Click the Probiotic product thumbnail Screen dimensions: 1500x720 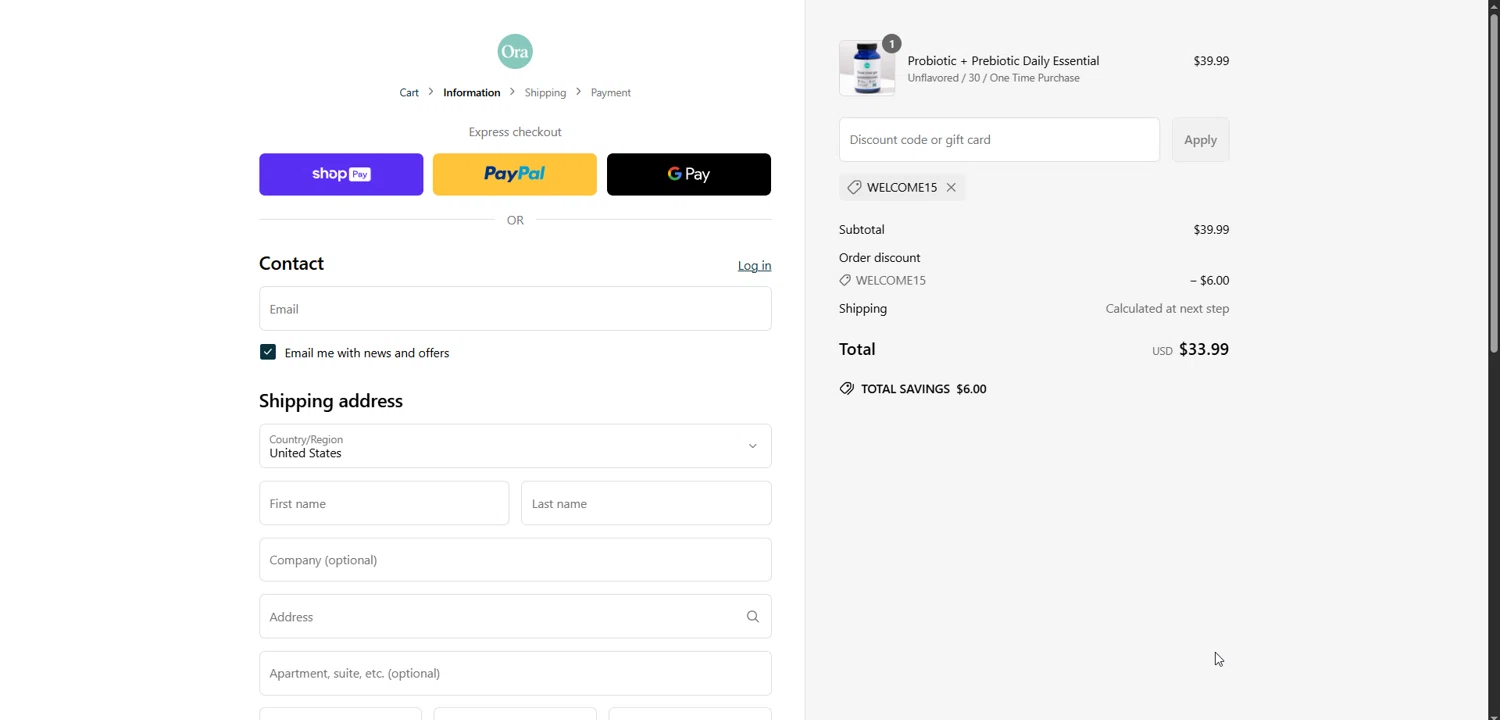coord(867,69)
